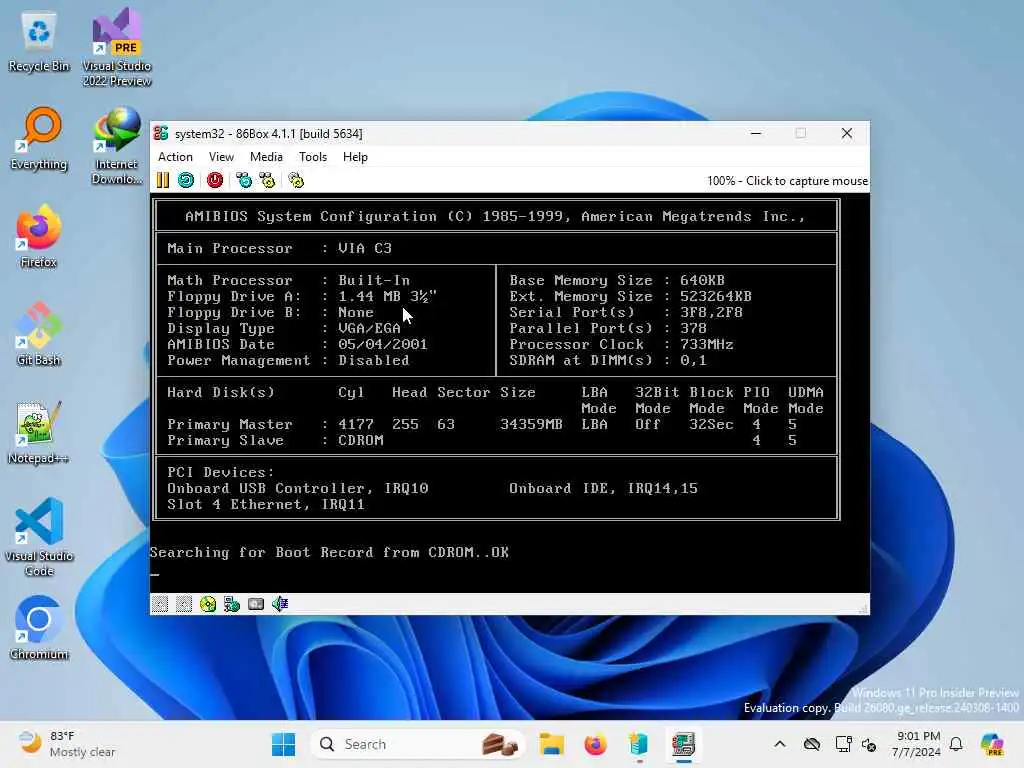Click the 86Box icon in the title bar

pyautogui.click(x=161, y=133)
